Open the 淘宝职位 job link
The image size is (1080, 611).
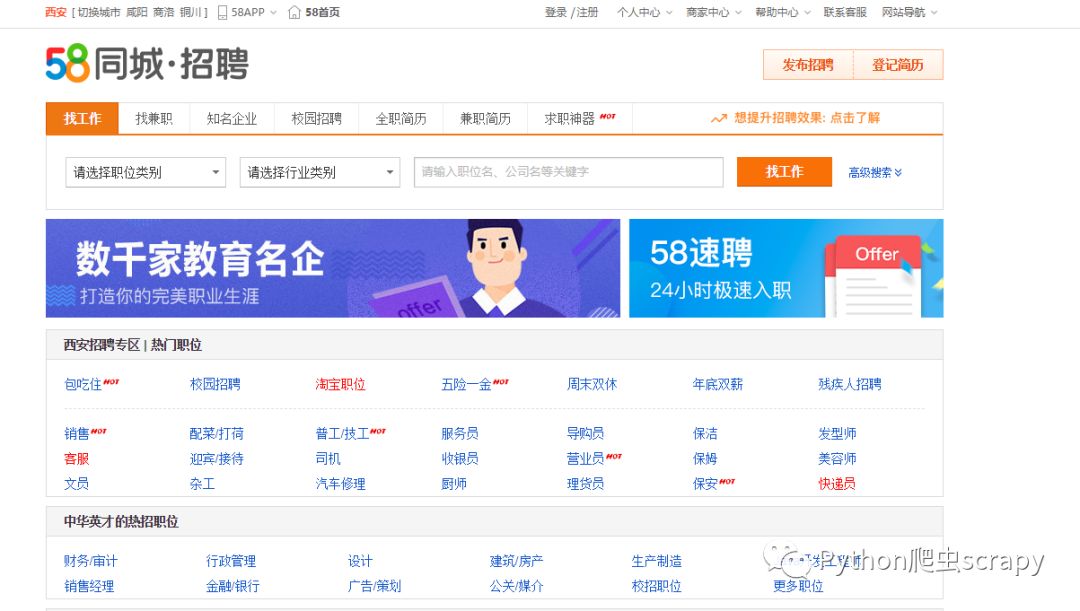340,384
